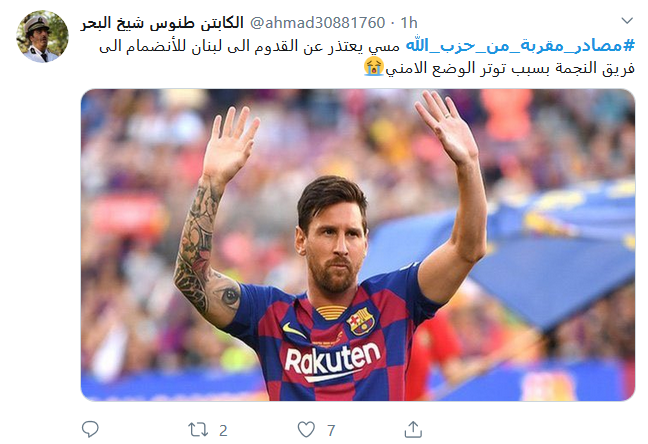Click the reply speech bubble icon
The height and width of the screenshot is (444, 648).
90,429
